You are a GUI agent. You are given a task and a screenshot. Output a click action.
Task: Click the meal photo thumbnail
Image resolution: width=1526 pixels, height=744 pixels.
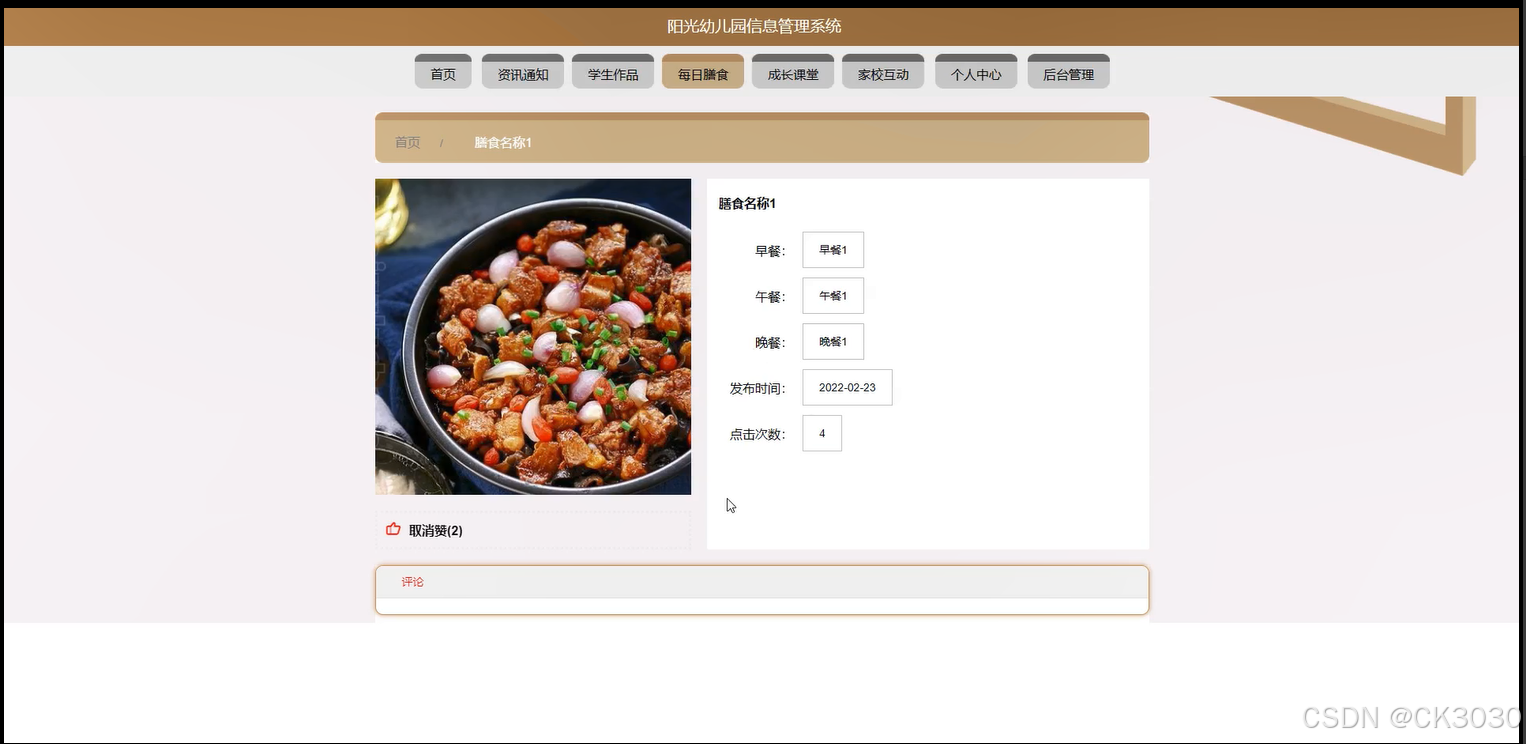click(x=533, y=336)
